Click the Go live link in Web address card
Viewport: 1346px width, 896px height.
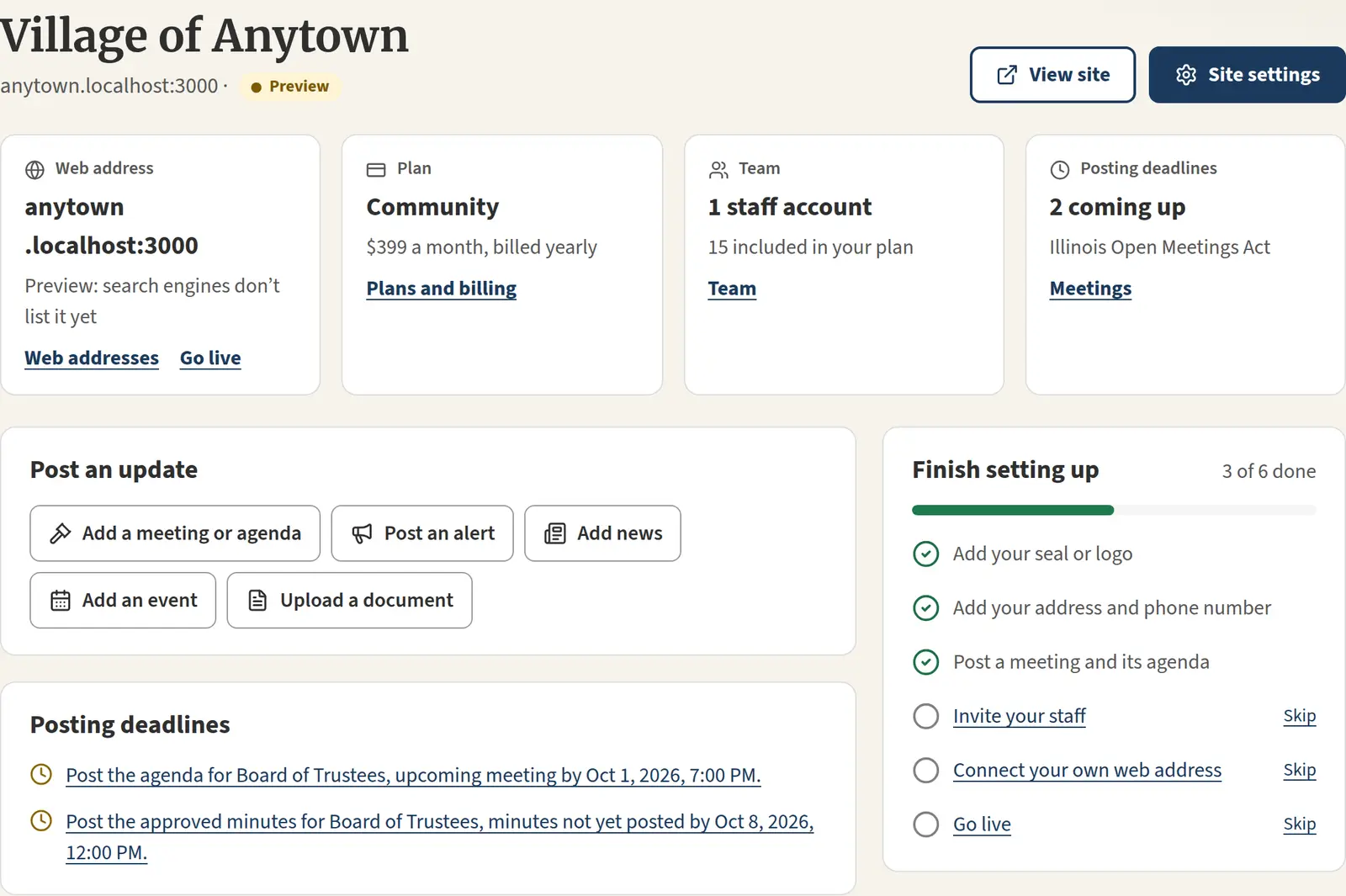point(210,358)
